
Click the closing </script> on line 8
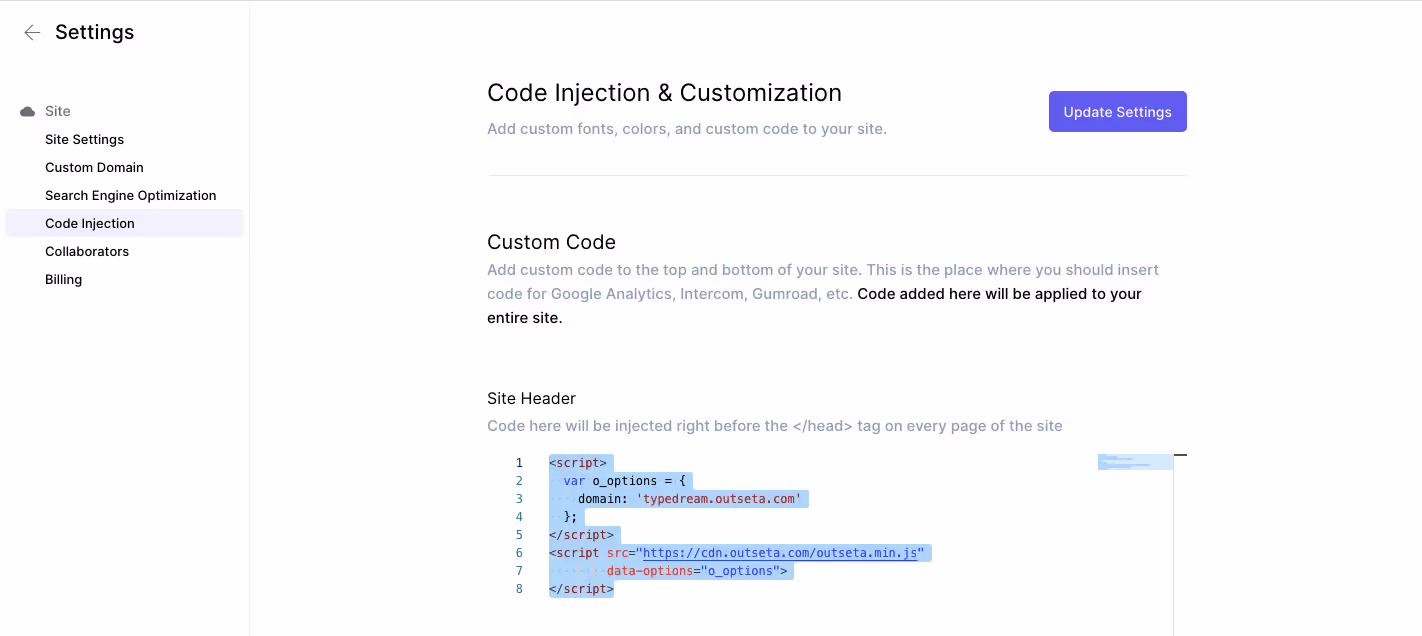click(581, 589)
